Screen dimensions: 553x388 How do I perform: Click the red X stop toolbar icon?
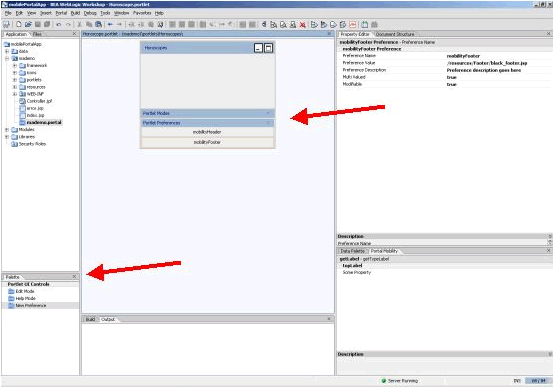tap(303, 24)
